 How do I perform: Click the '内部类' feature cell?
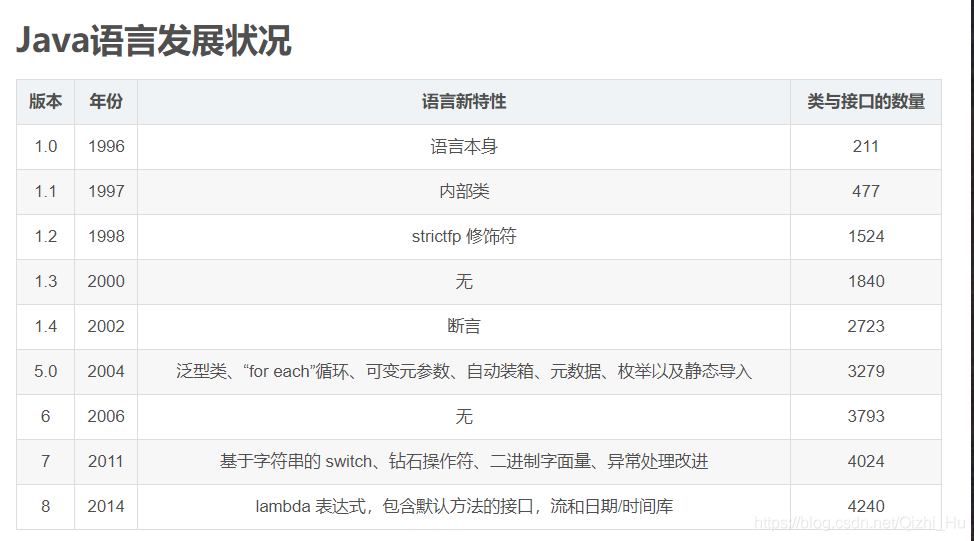[x=464, y=191]
